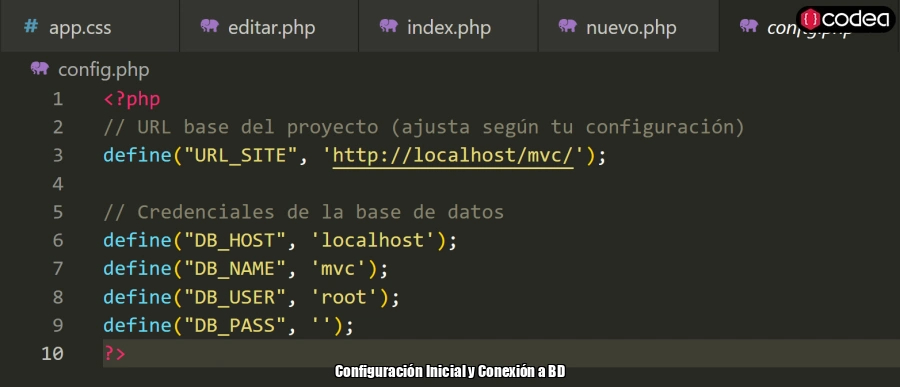Click the <?php opening tag
900x387 pixels.
(131, 99)
